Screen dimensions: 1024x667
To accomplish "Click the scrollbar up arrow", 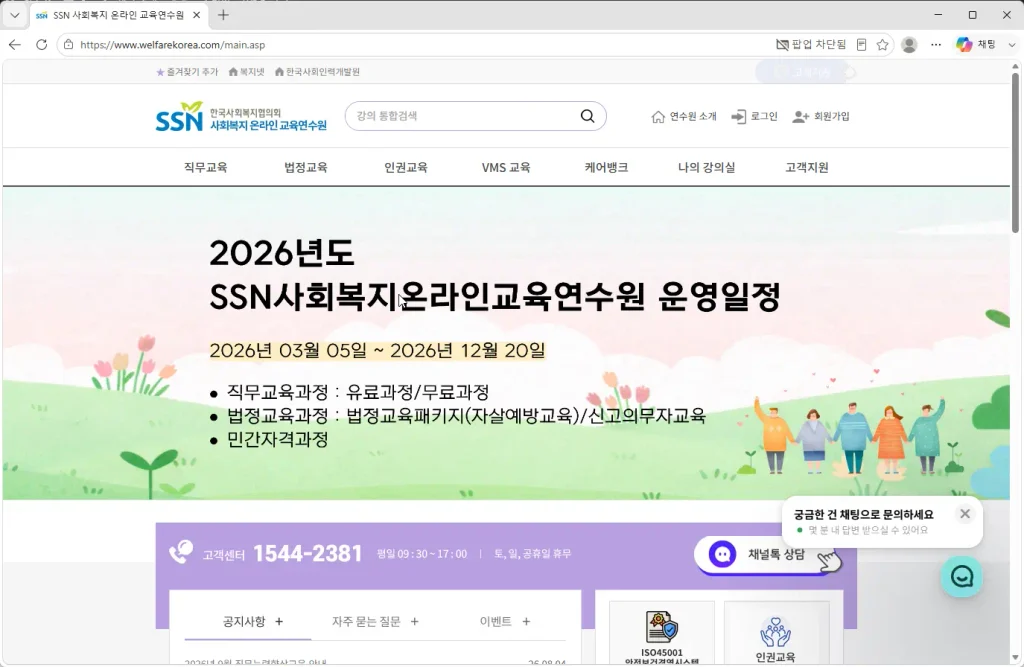I will (x=1016, y=66).
